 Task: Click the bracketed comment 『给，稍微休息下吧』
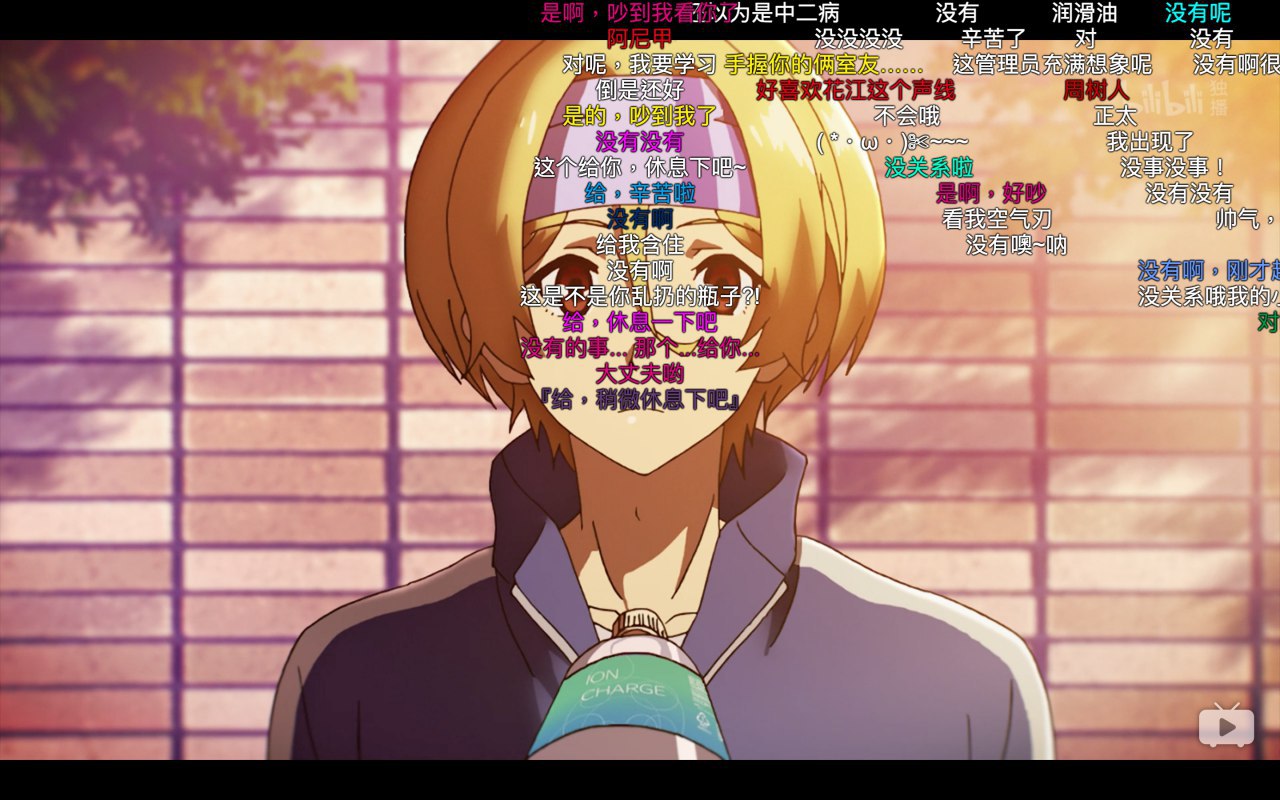pyautogui.click(x=640, y=400)
